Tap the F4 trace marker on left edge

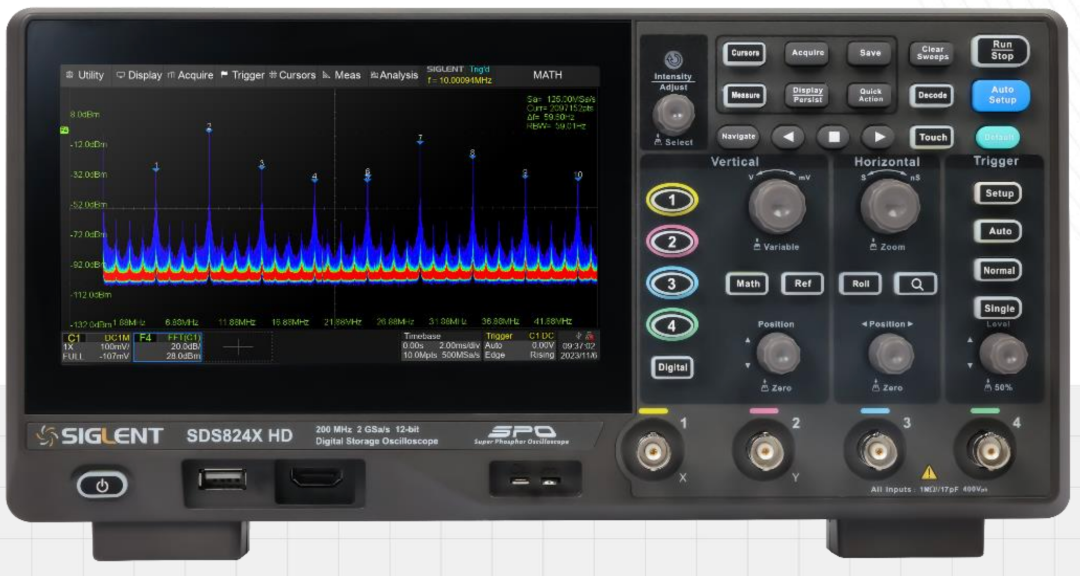pyautogui.click(x=64, y=130)
